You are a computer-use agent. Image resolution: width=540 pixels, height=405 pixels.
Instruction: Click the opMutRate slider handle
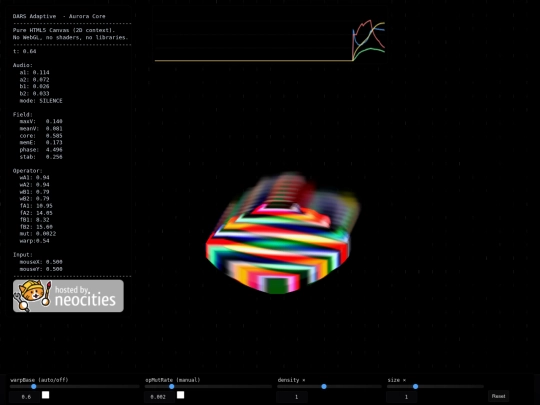click(172, 386)
